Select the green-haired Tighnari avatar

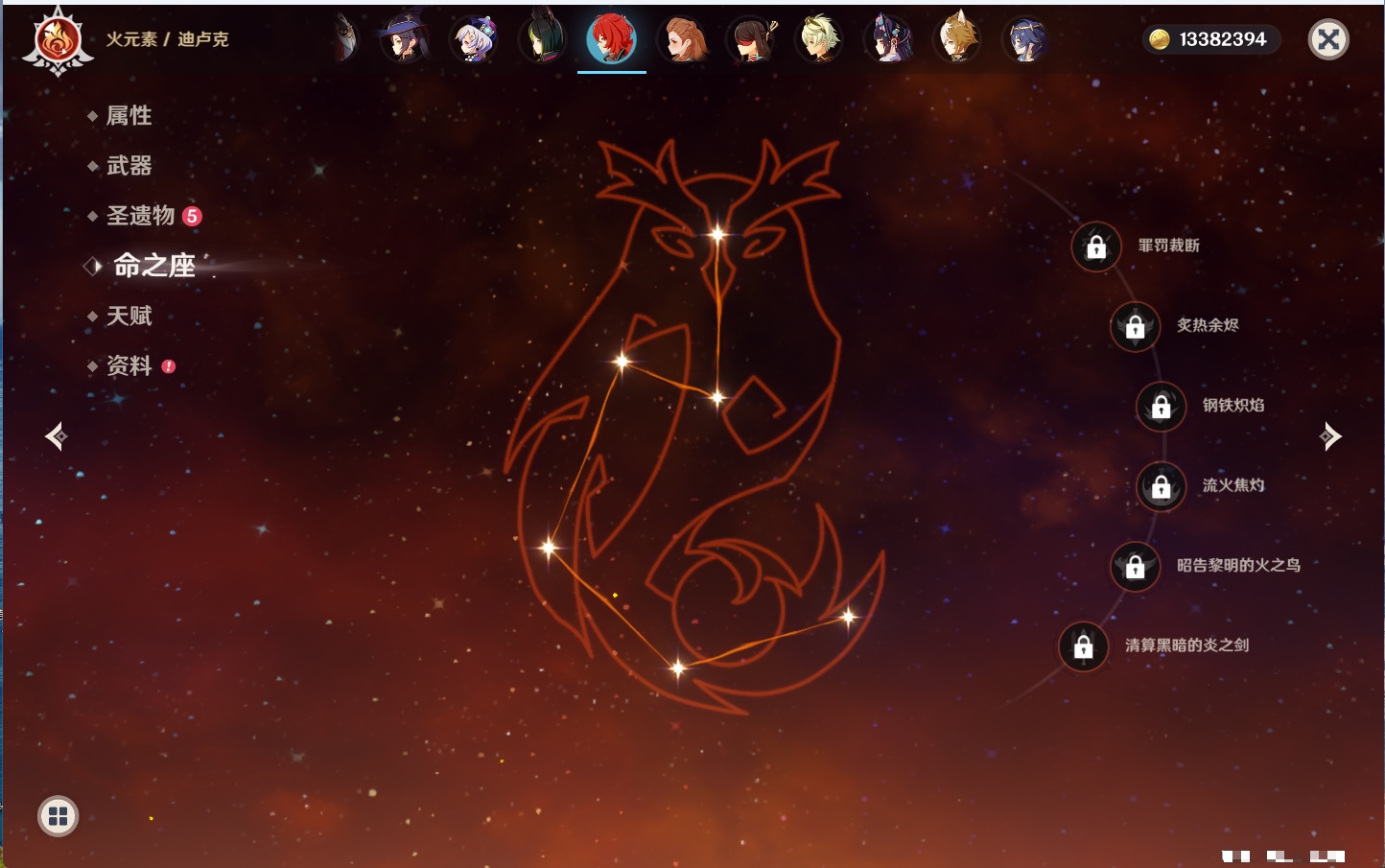(543, 40)
